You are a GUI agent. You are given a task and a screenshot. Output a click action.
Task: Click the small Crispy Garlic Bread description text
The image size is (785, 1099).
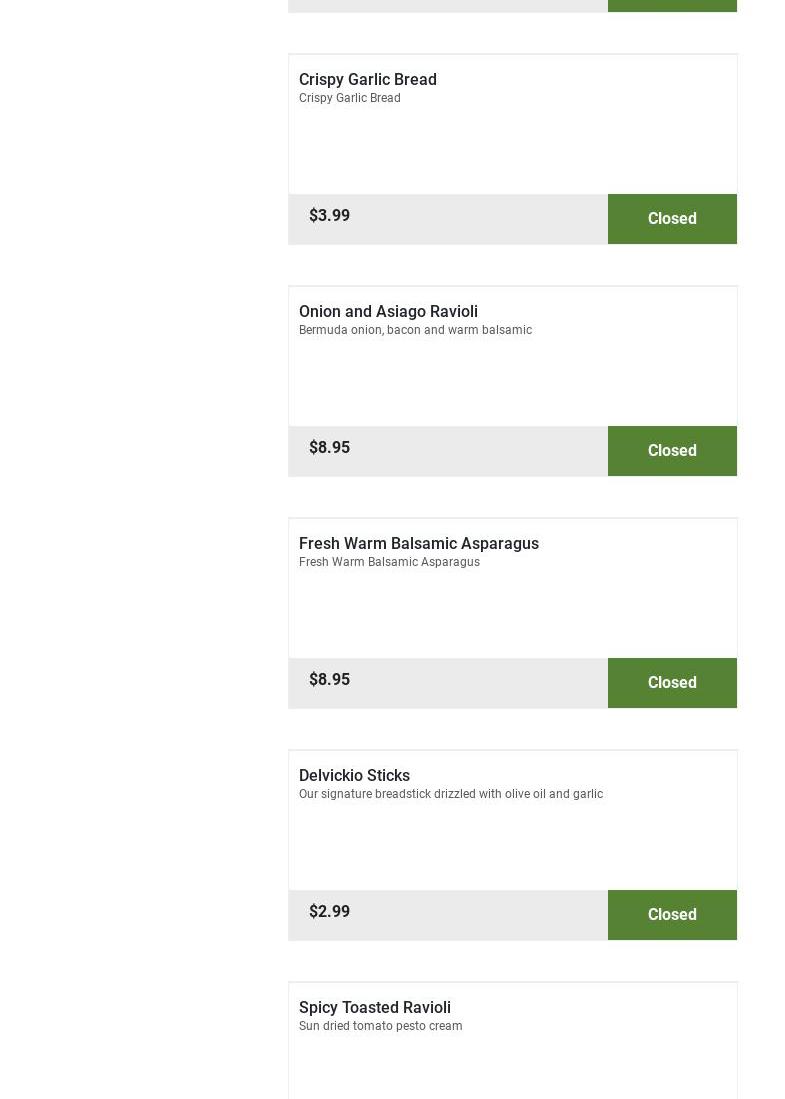click(349, 98)
